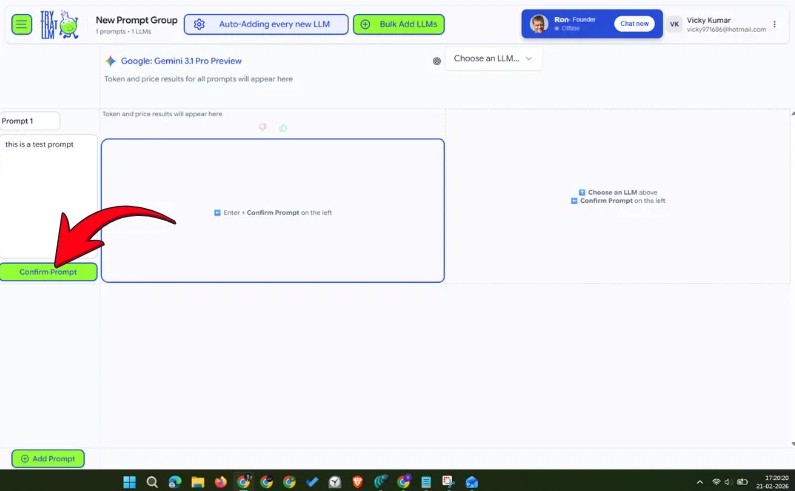Open the three-dot user menu

pyautogui.click(x=774, y=24)
